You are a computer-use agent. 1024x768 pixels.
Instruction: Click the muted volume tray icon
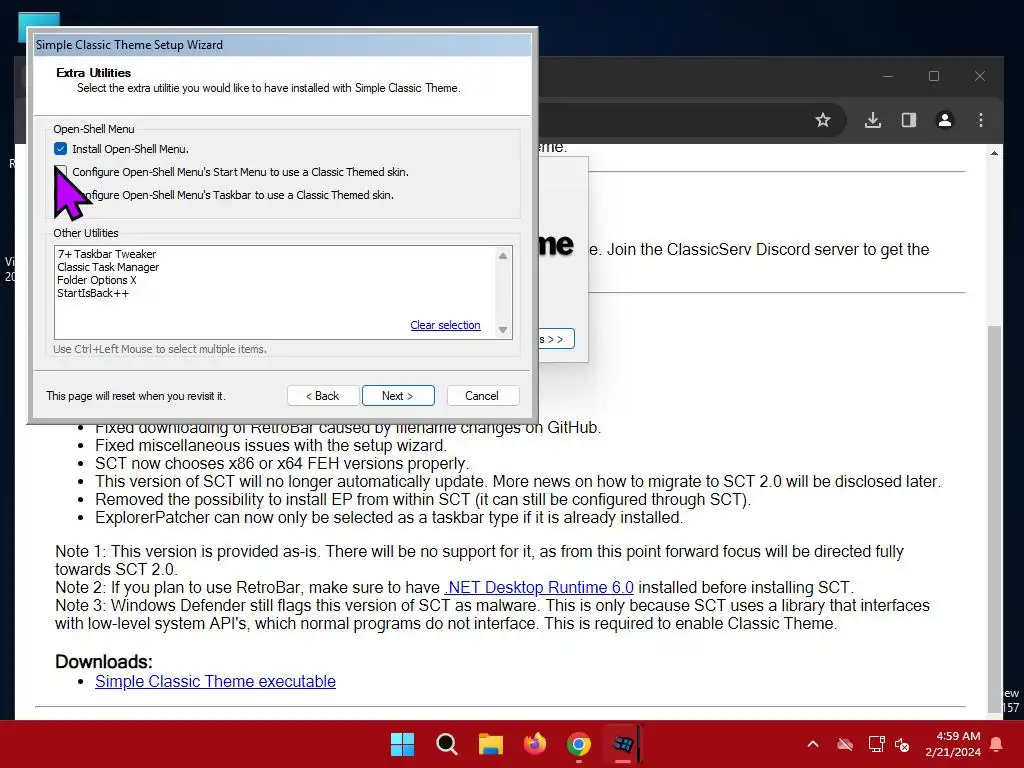pos(902,744)
